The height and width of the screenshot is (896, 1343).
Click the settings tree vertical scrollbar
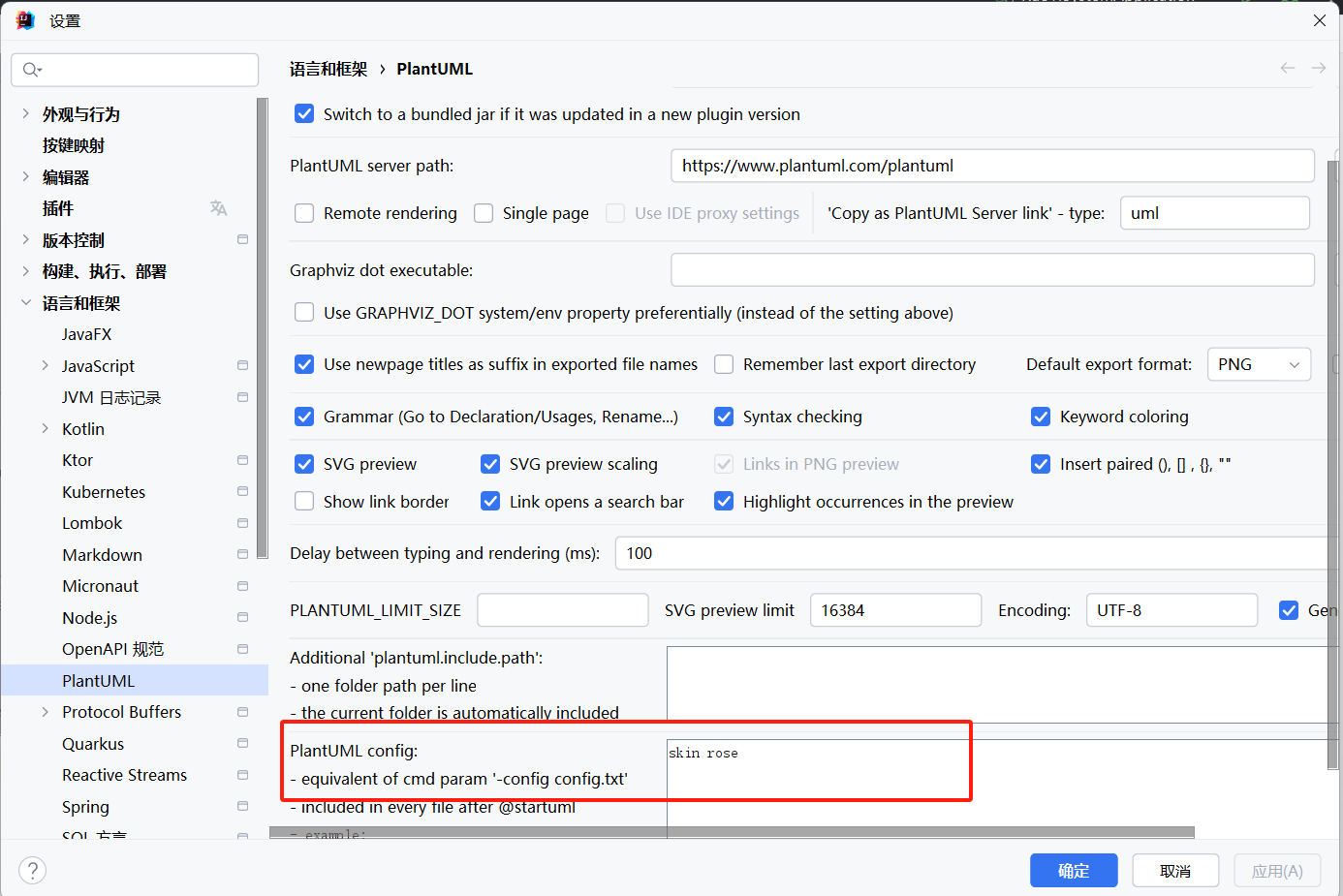[262, 329]
